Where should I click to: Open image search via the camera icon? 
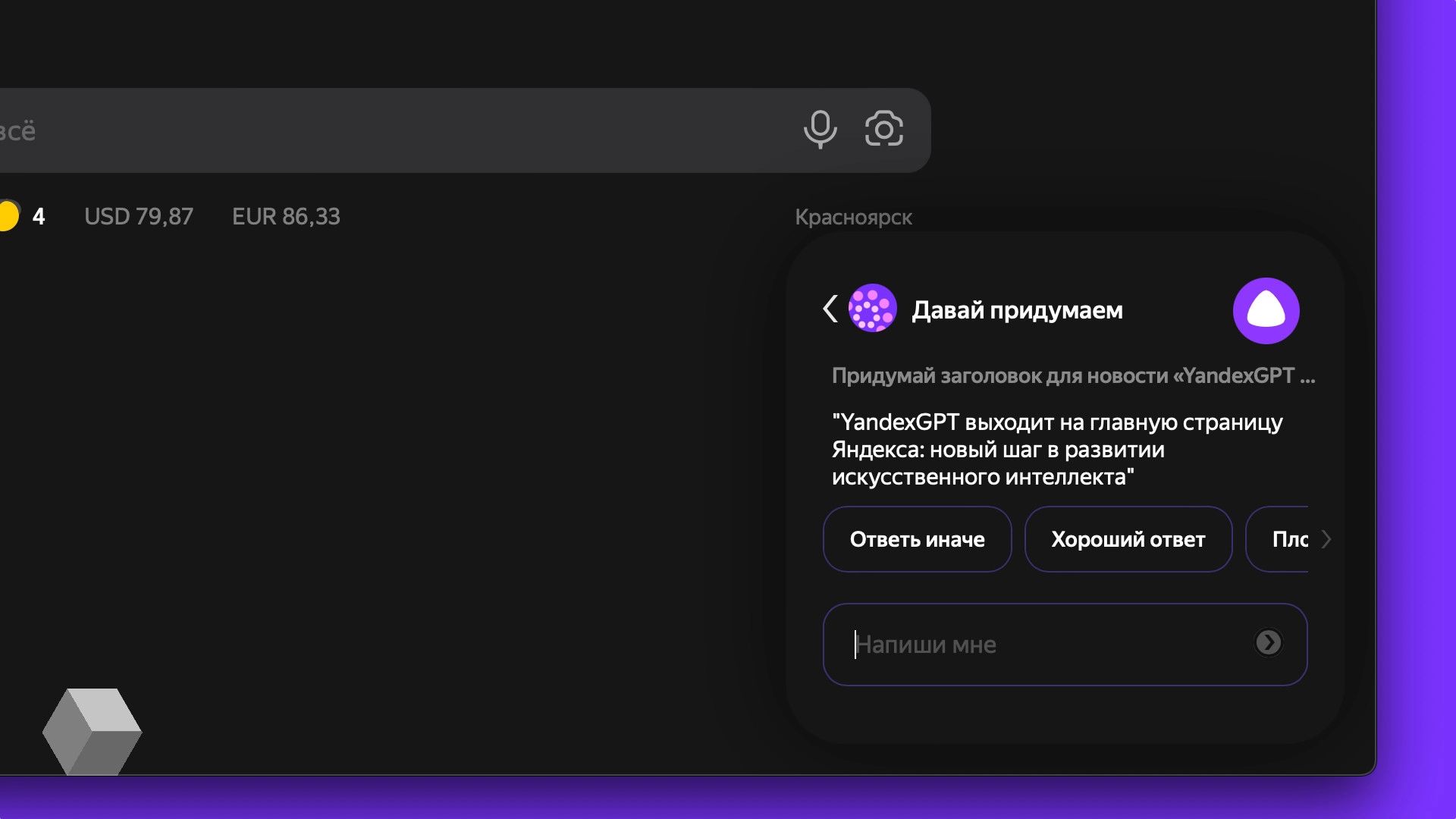click(x=884, y=130)
